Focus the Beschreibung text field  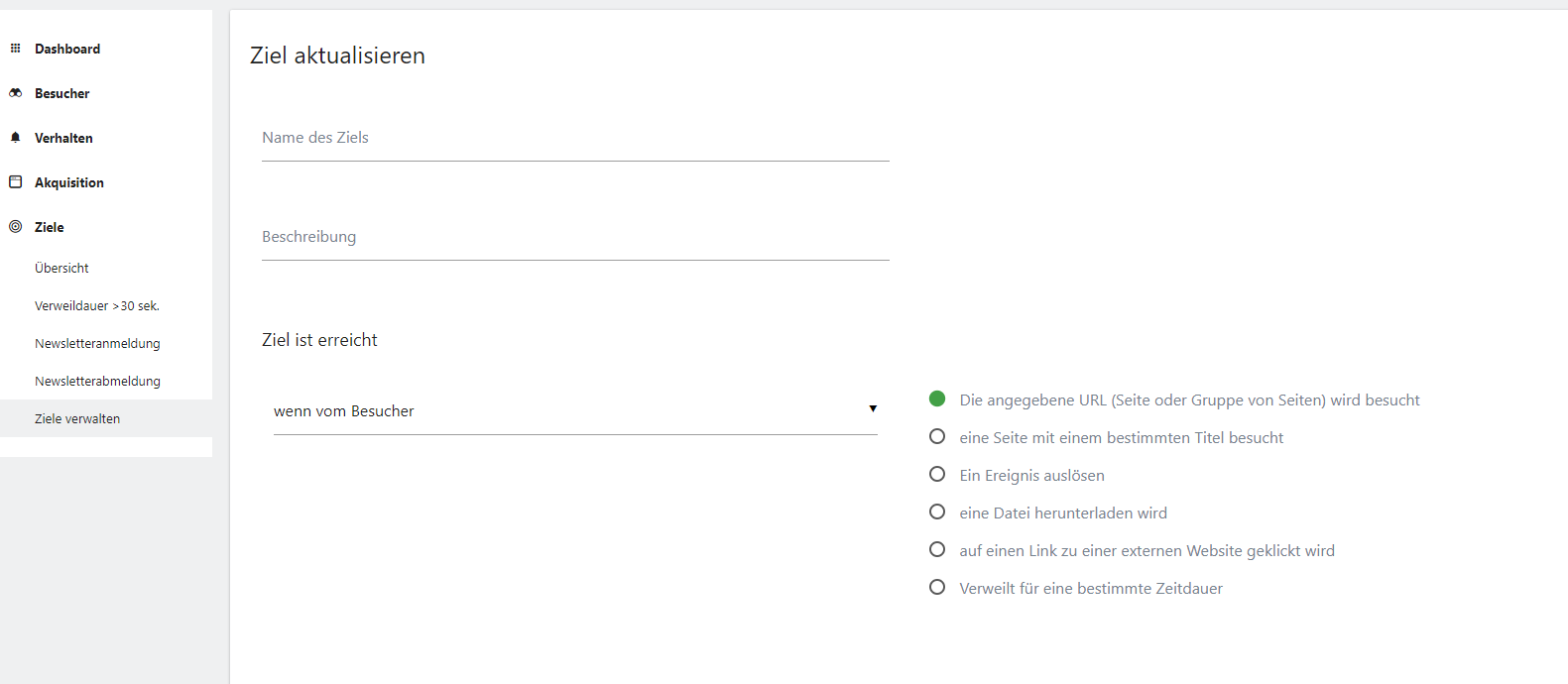point(575,238)
